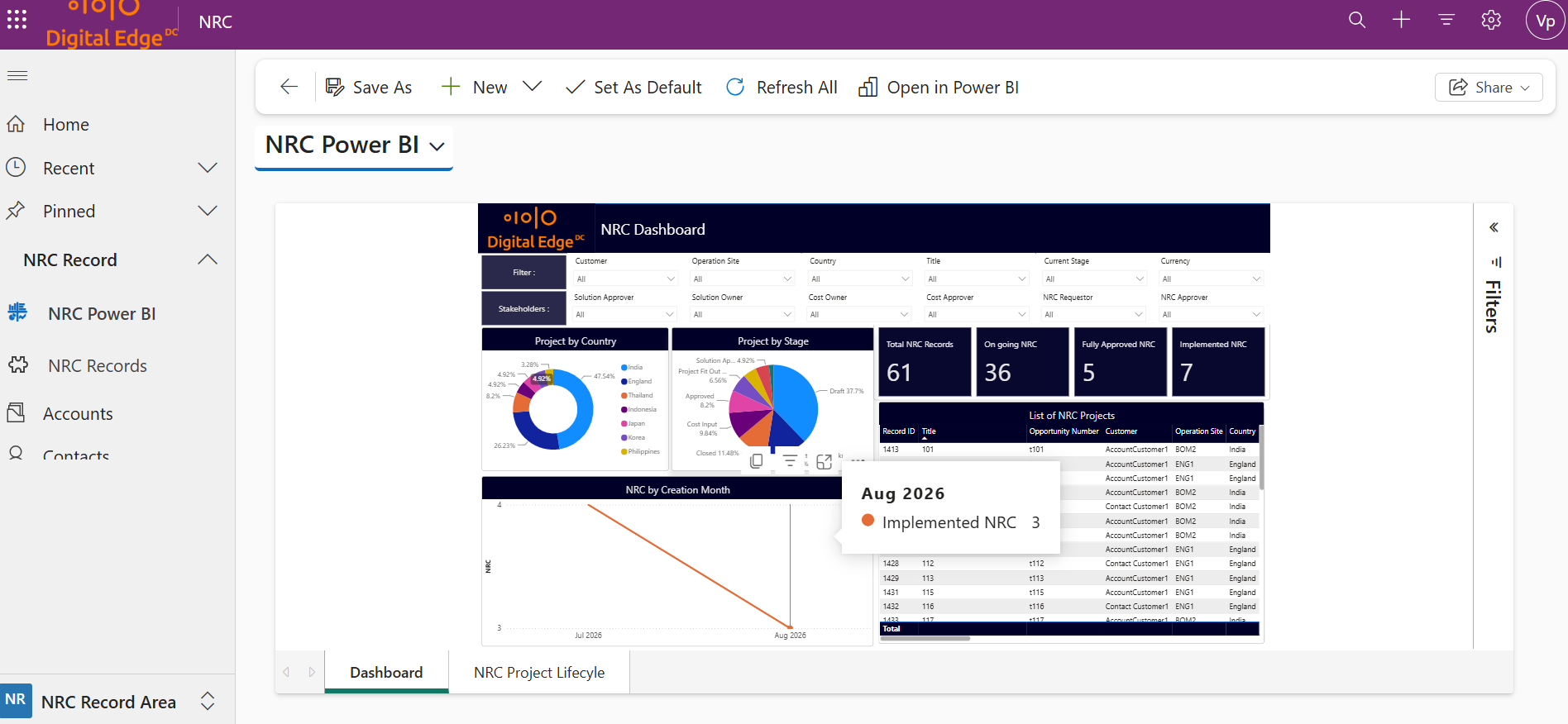Viewport: 1568px width, 724px height.
Task: Click the Thailand legend swatch
Action: tap(624, 395)
